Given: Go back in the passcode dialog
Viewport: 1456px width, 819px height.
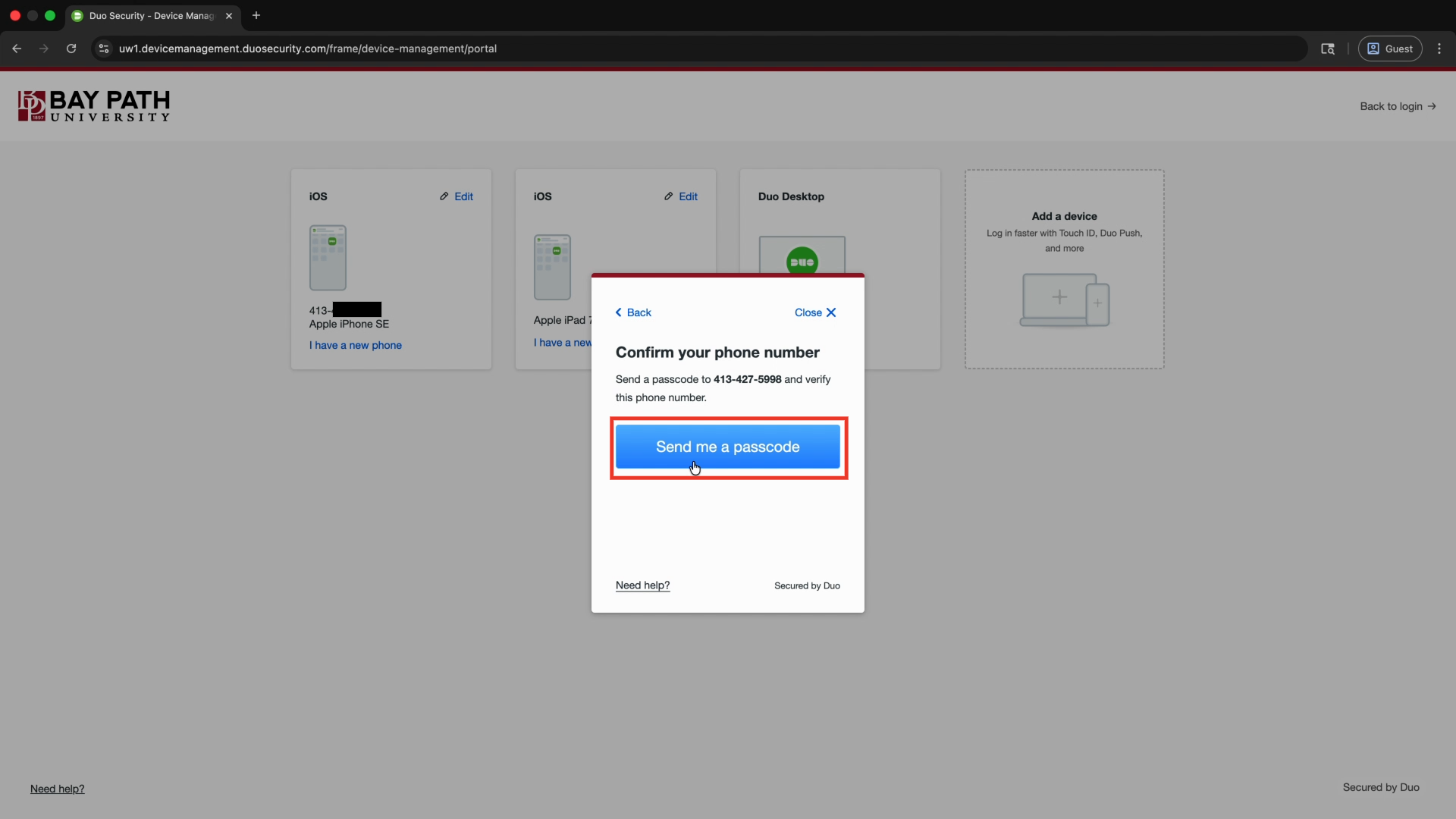Looking at the screenshot, I should point(633,312).
